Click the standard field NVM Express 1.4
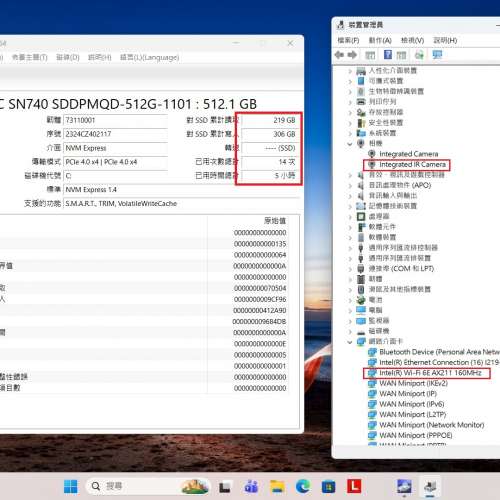The image size is (500, 500). pos(181,190)
